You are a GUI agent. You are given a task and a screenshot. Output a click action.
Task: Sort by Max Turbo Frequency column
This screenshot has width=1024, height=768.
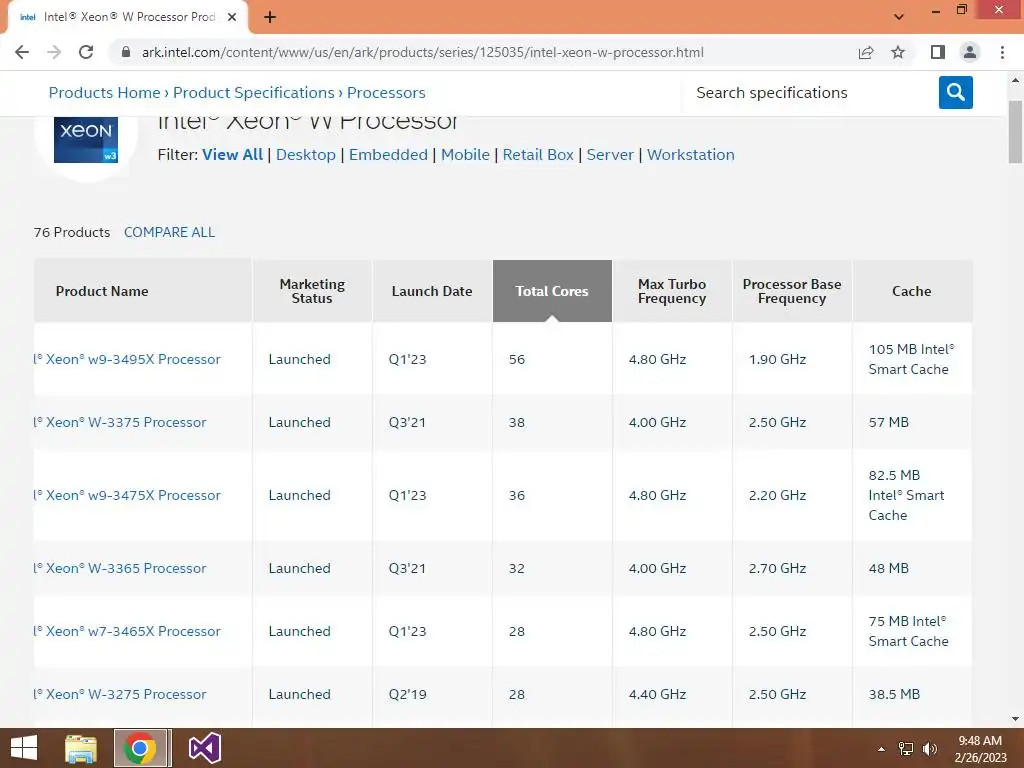[672, 291]
